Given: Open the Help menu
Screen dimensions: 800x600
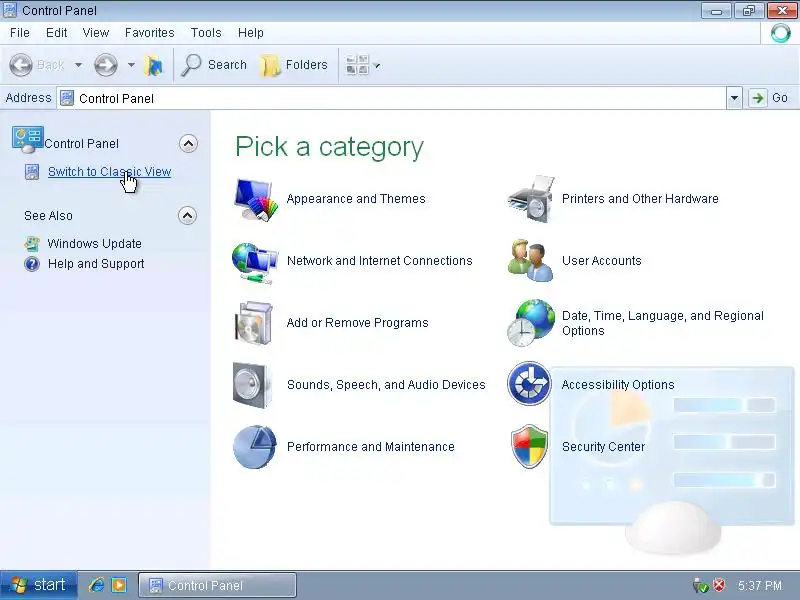Looking at the screenshot, I should pyautogui.click(x=251, y=33).
